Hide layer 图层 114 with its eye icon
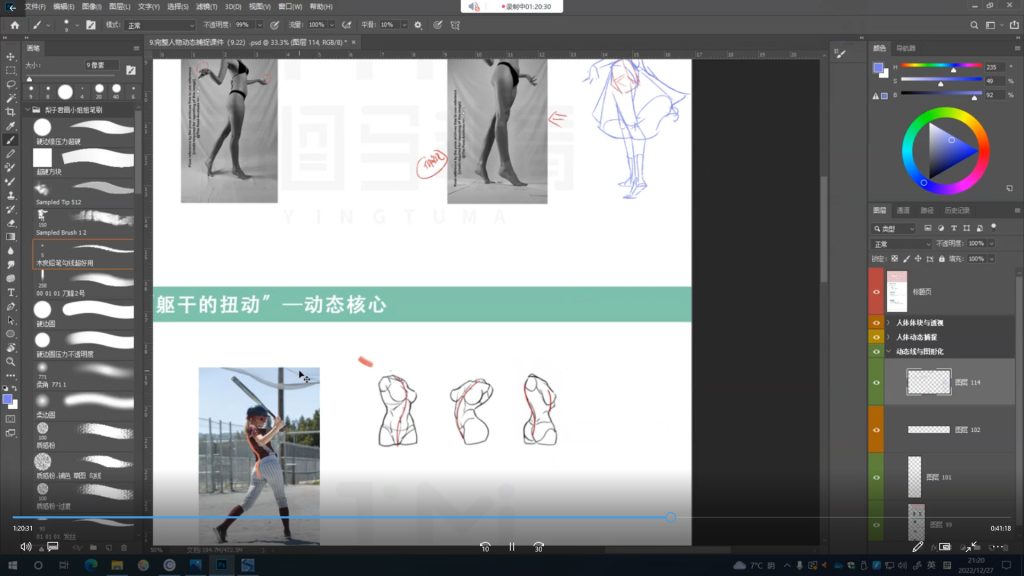 (x=876, y=383)
